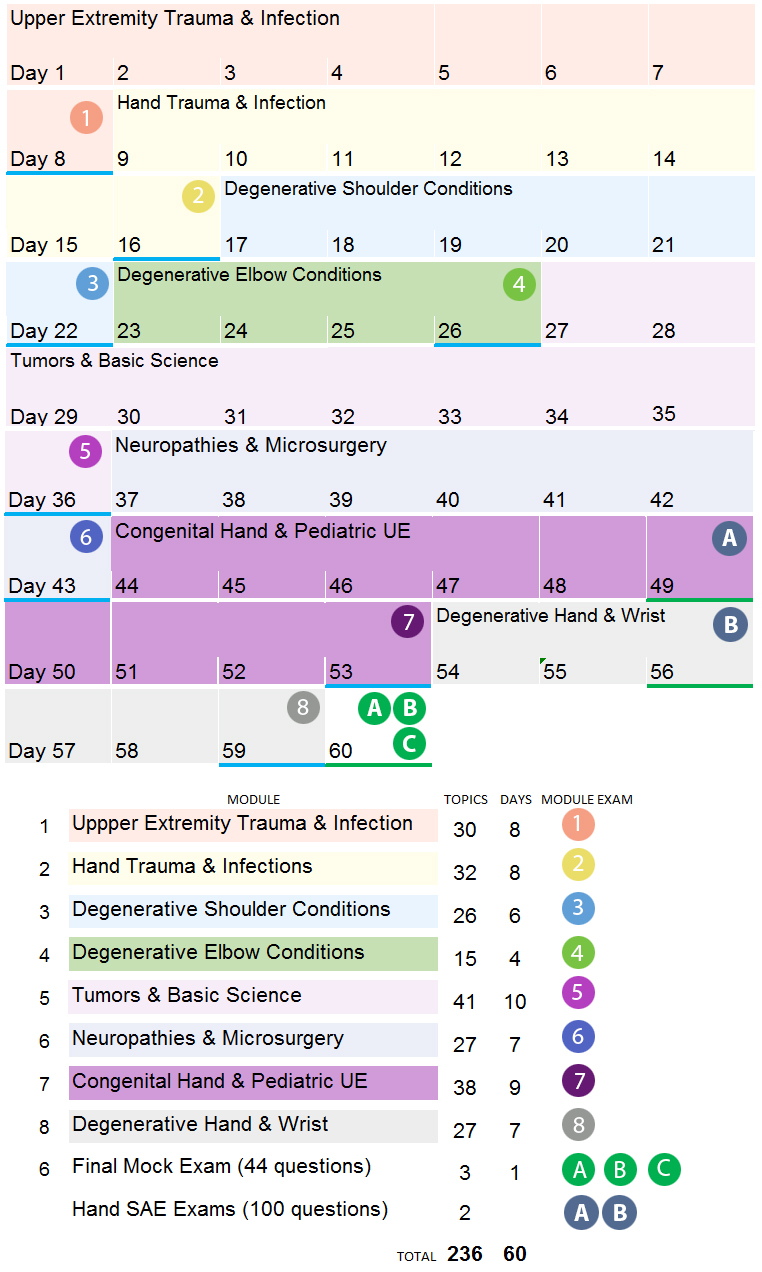Select Congenital Hand & Pediatric UE legend row
This screenshot has height=1272, width=762.
(x=253, y=1082)
